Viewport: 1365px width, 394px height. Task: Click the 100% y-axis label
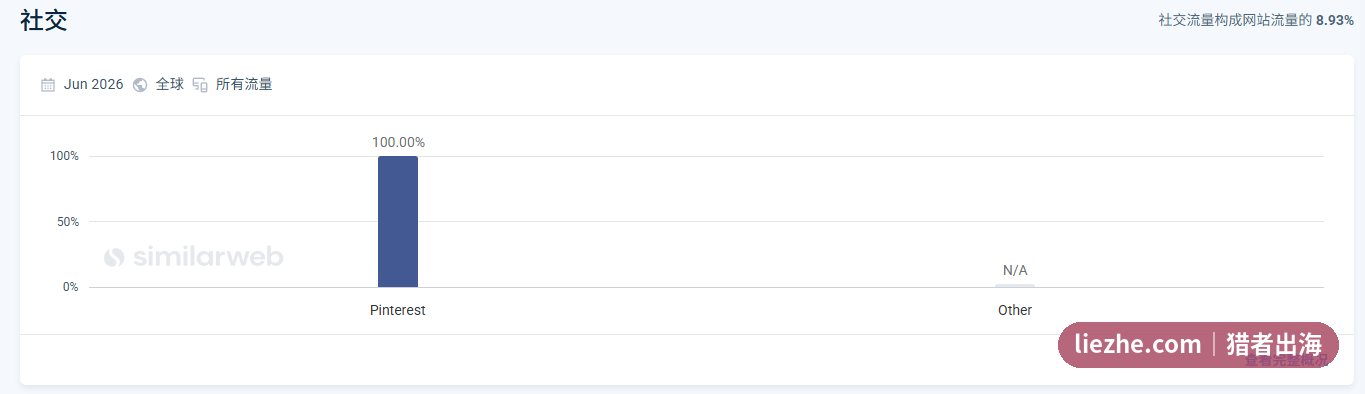click(64, 156)
